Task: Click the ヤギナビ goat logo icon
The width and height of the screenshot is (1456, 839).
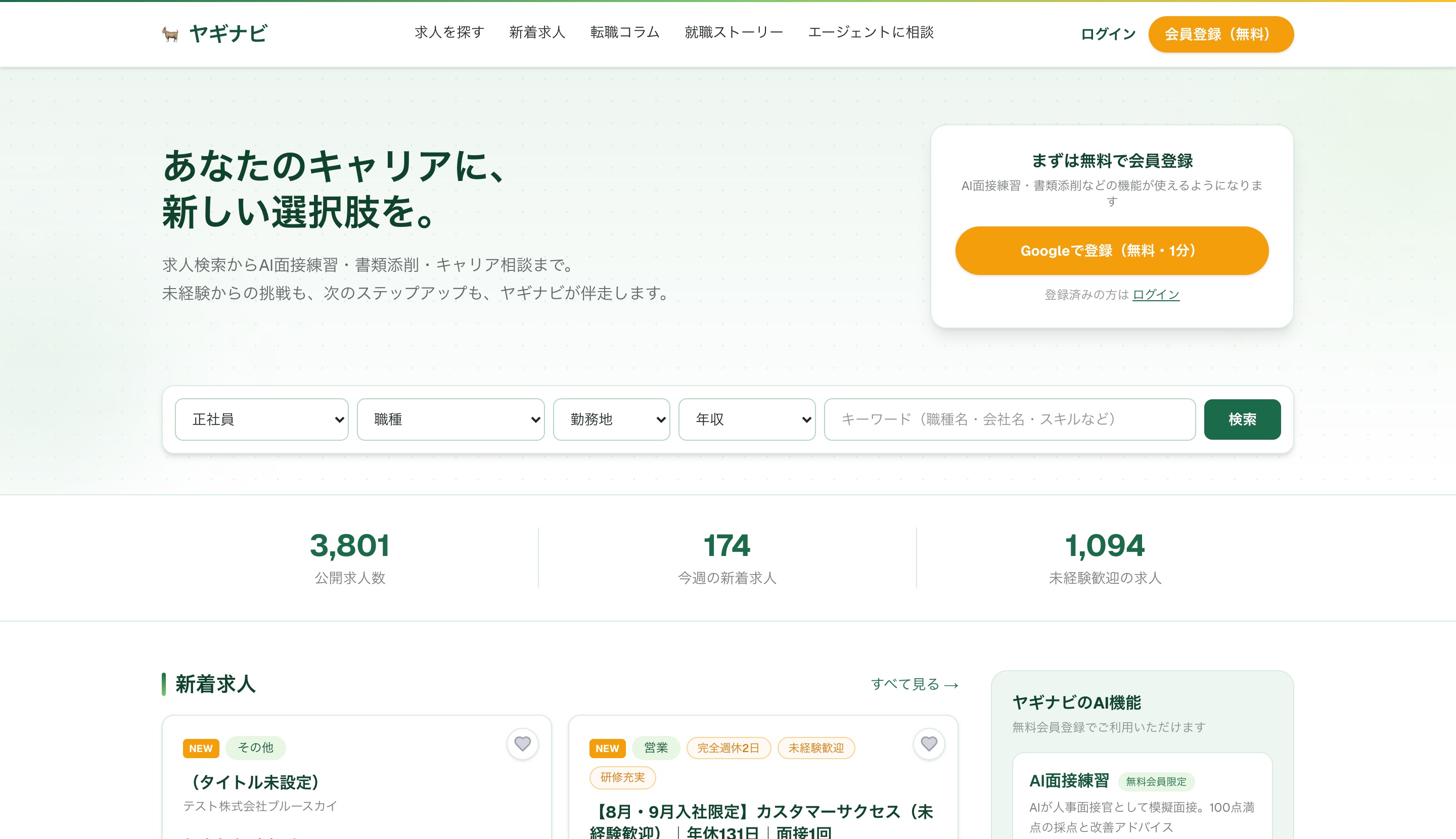Action: pos(170,34)
